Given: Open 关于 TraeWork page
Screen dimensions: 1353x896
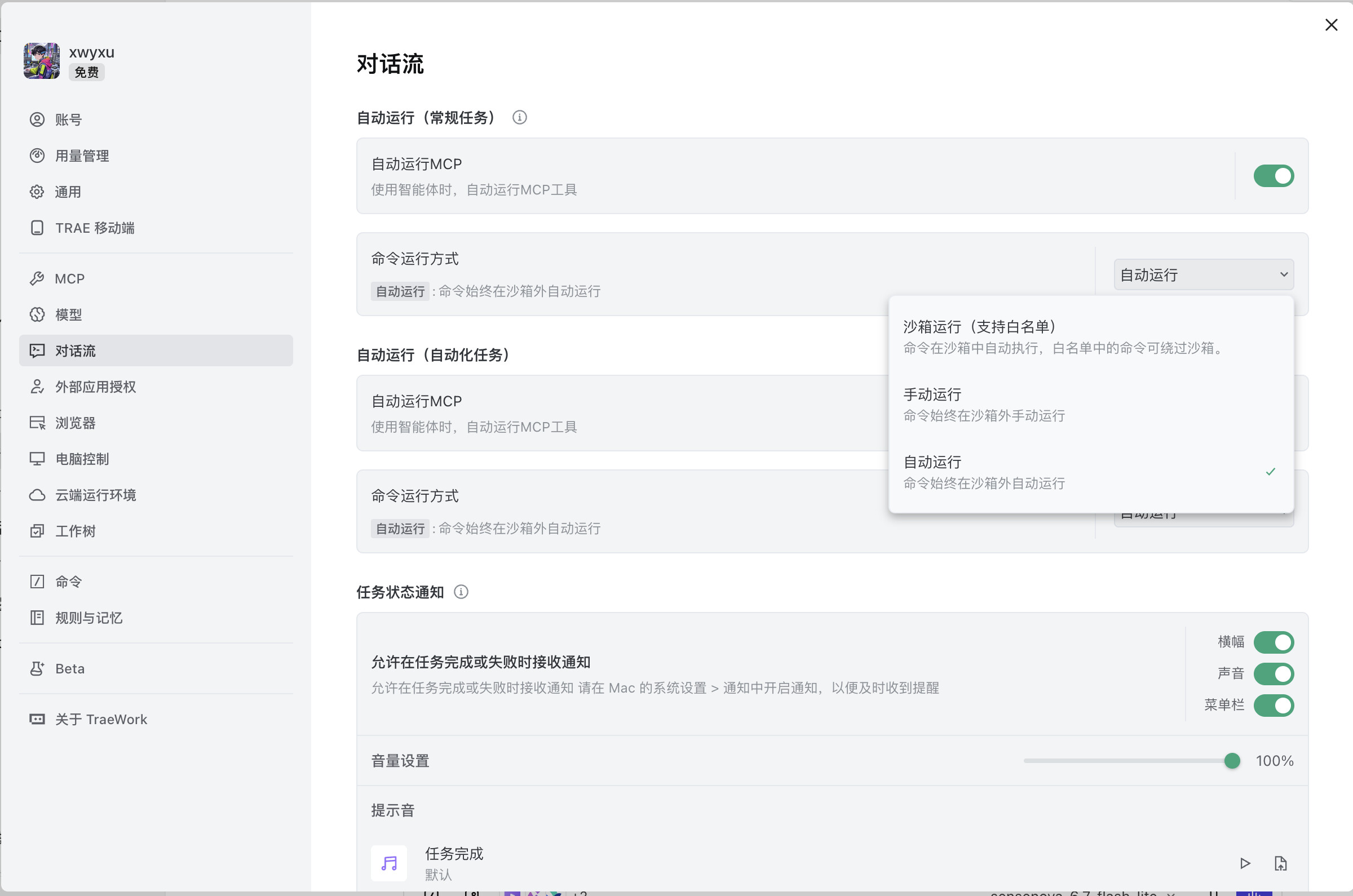Looking at the screenshot, I should (x=156, y=719).
